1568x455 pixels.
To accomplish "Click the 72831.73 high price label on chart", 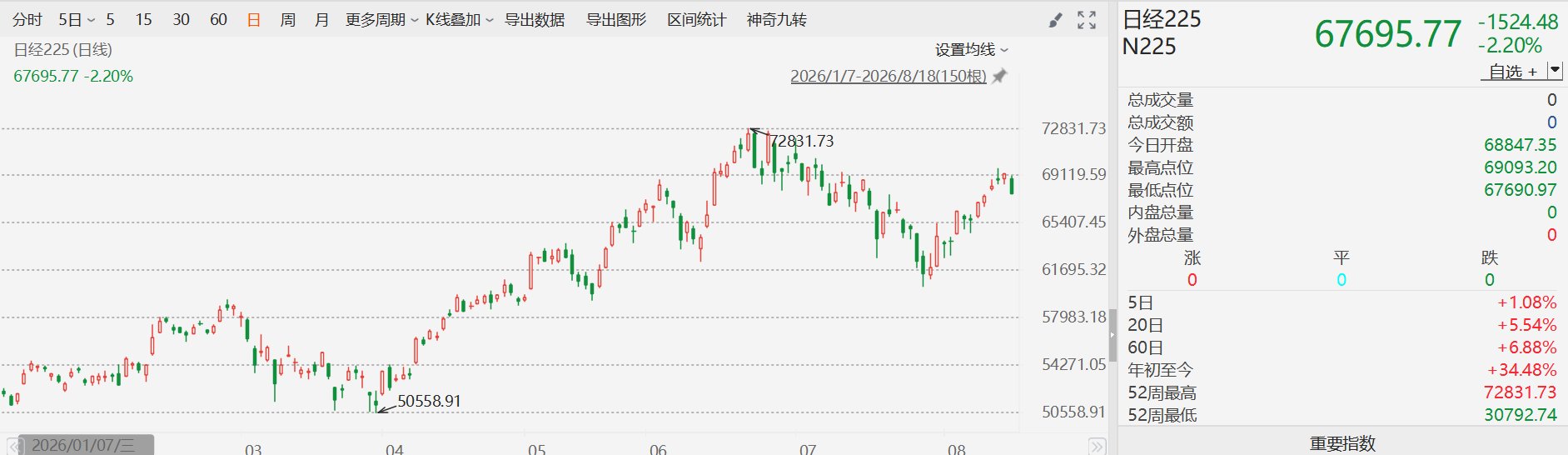I will pyautogui.click(x=802, y=141).
